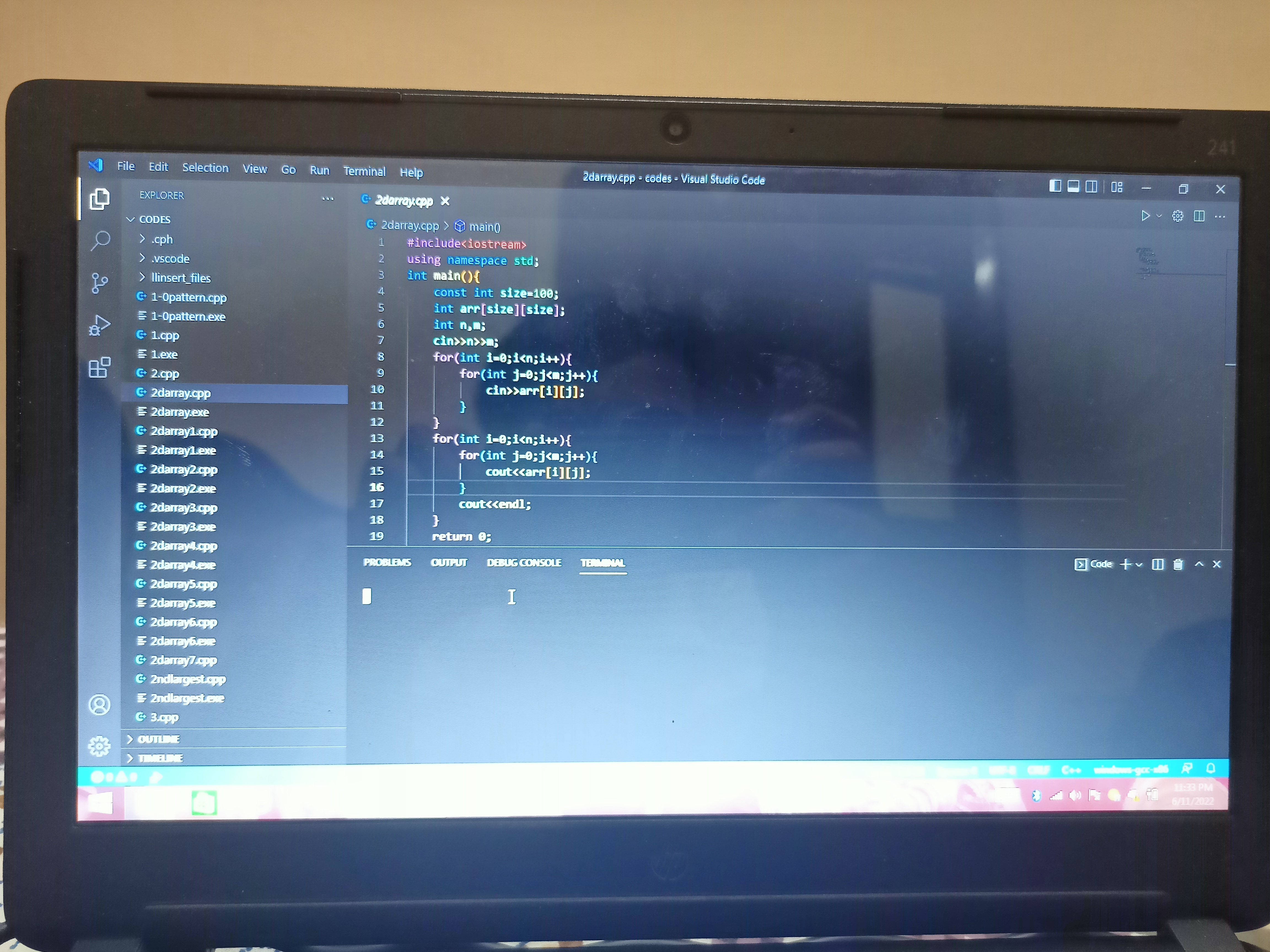Image resolution: width=1270 pixels, height=952 pixels.
Task: Click the editor minimap
Action: coord(1148,264)
